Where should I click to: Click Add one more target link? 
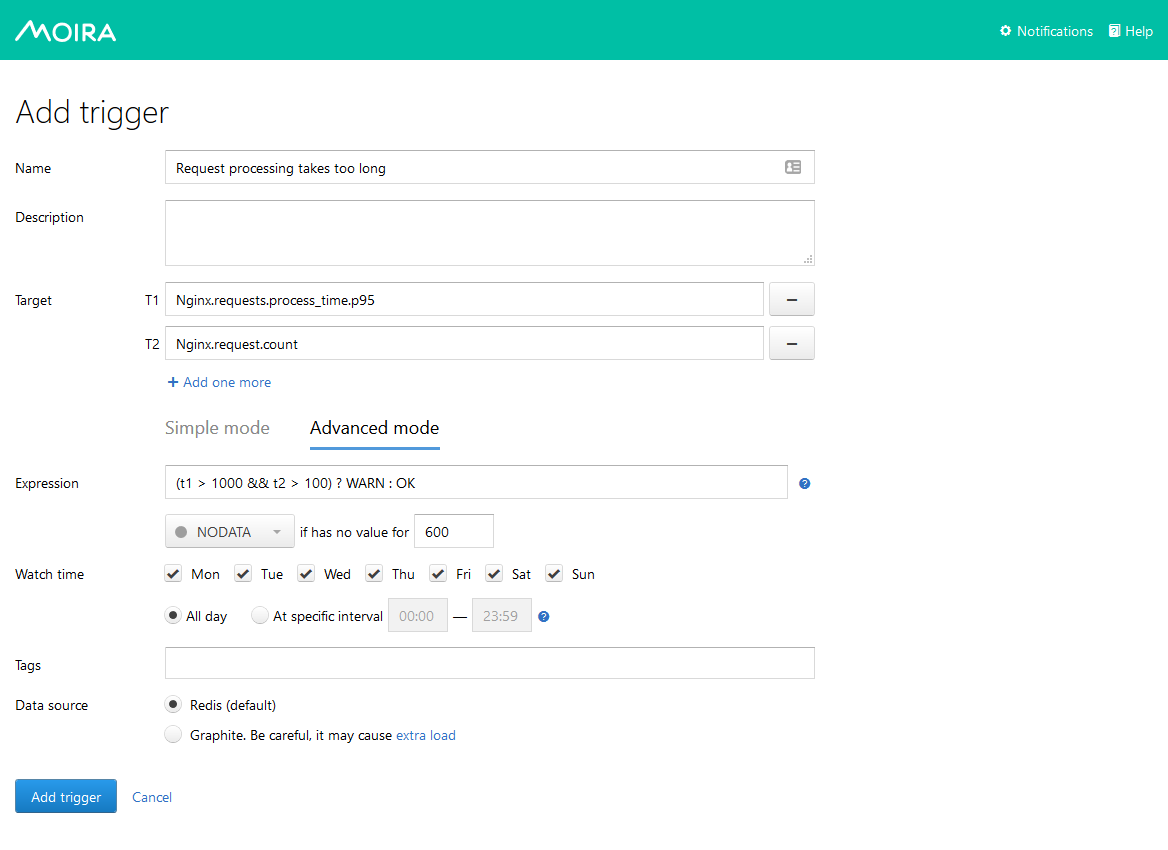tap(219, 382)
